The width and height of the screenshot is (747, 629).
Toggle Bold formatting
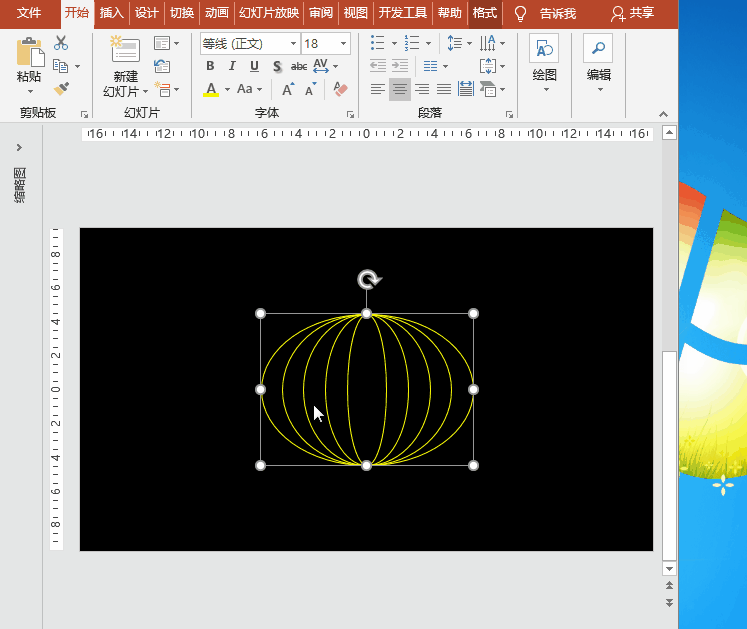[210, 66]
